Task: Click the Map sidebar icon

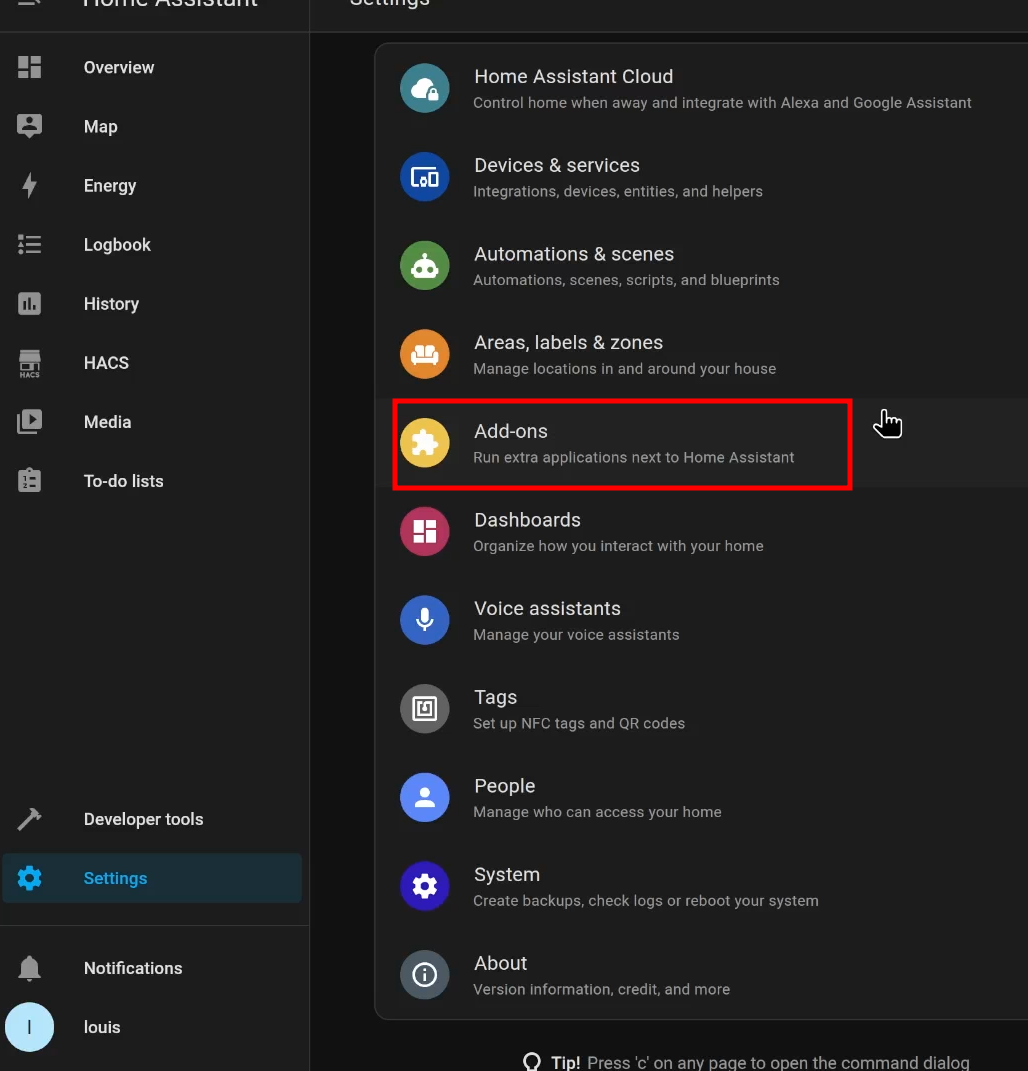Action: point(29,126)
